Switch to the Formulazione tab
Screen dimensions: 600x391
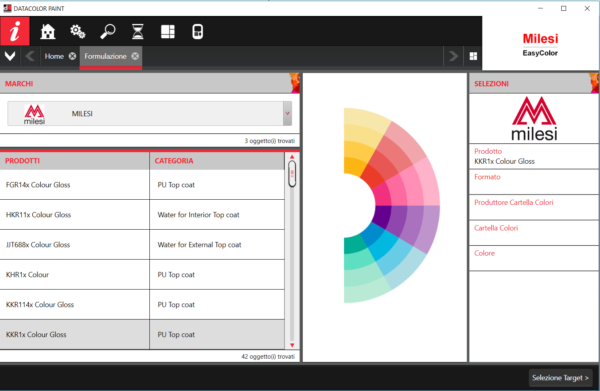point(105,56)
